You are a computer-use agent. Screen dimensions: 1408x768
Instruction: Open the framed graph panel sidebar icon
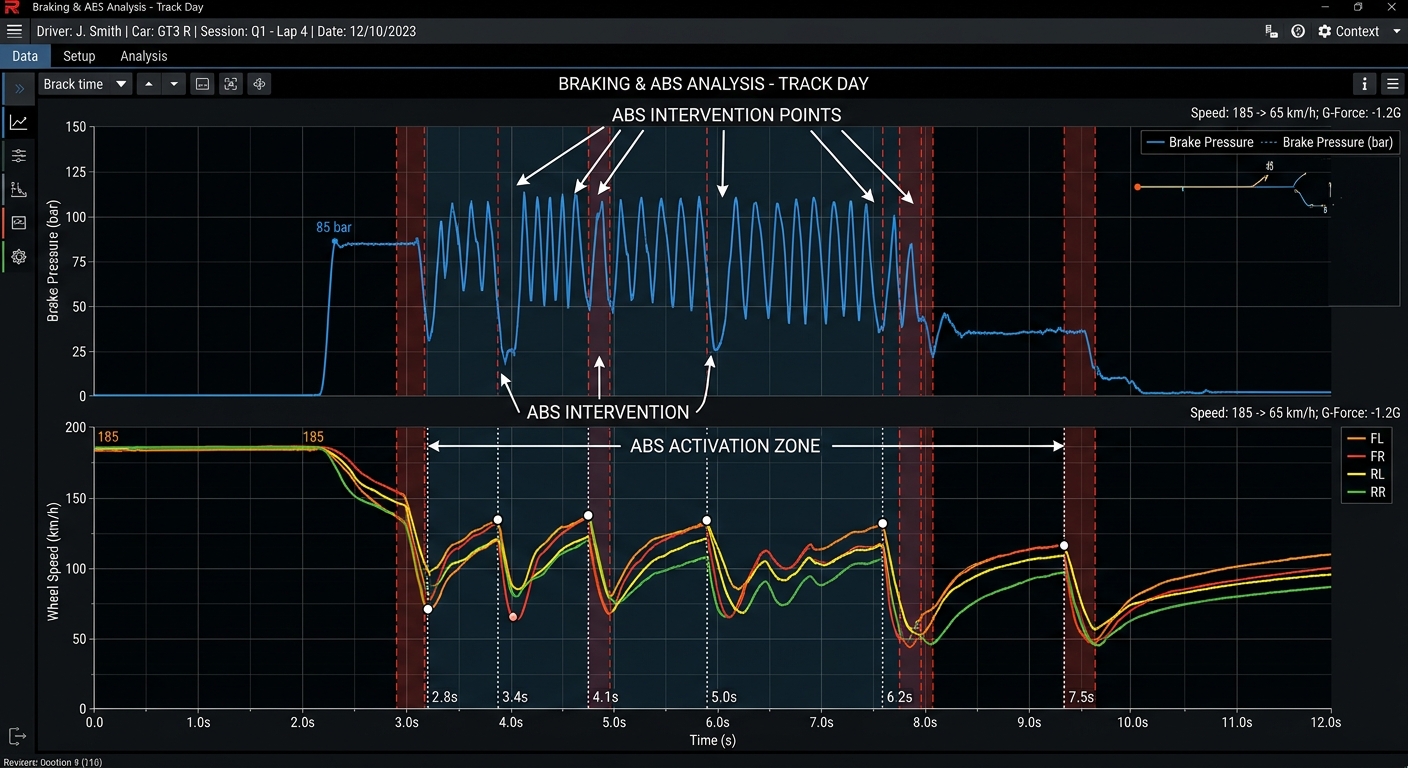(x=19, y=222)
